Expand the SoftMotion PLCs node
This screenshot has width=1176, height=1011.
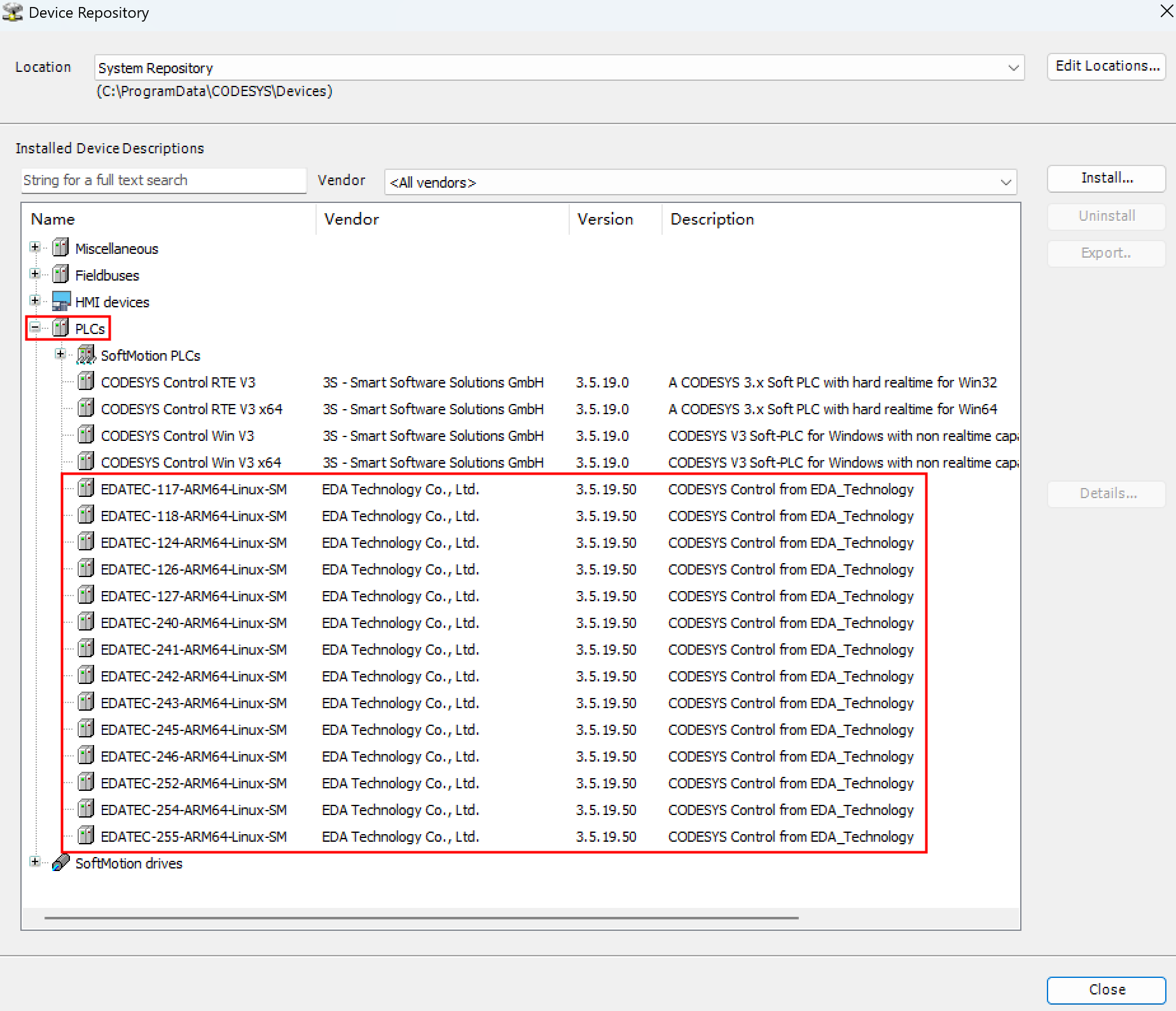pos(60,354)
